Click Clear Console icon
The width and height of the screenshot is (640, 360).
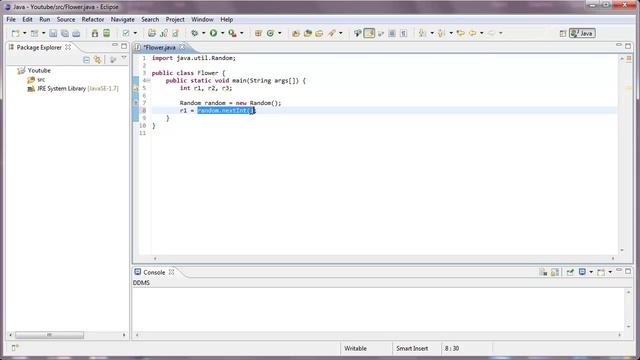coord(543,272)
